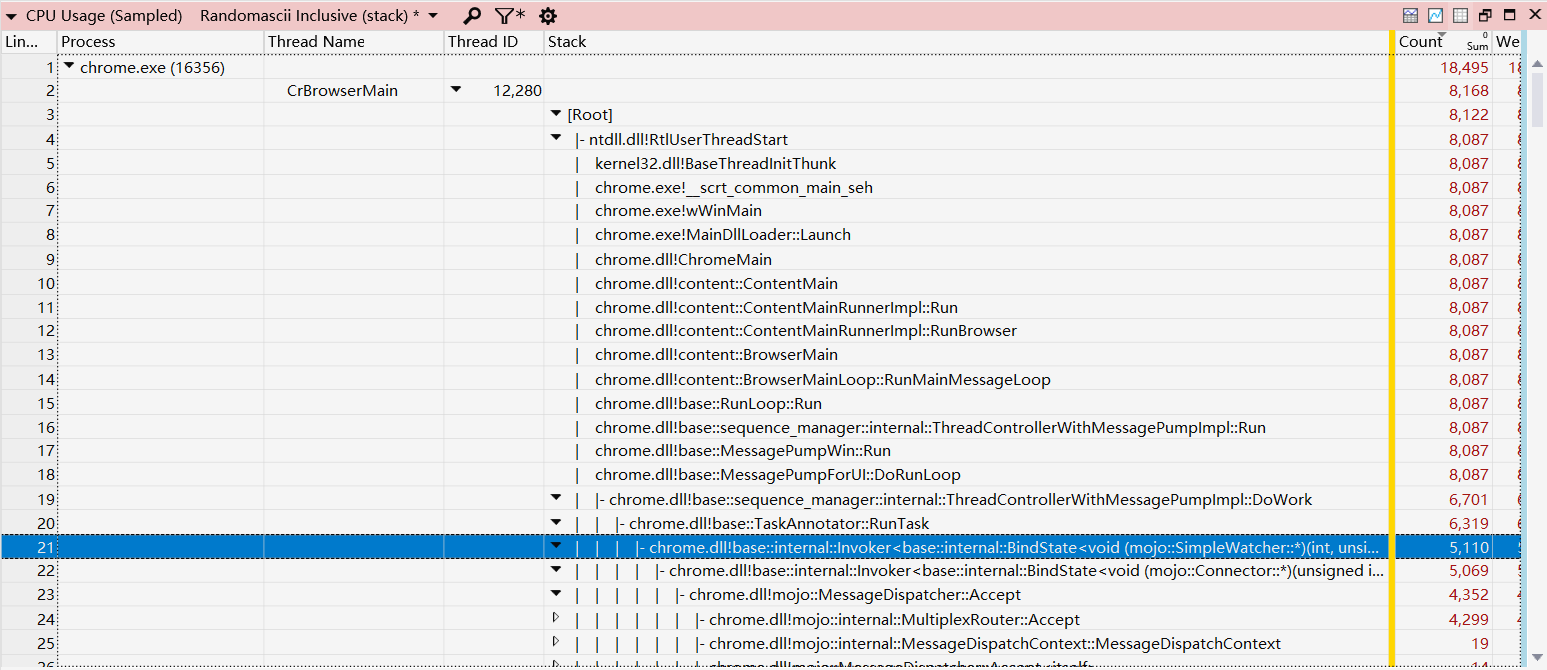Select the content::BrowserMain row
1547x670 pixels.
tap(760, 355)
